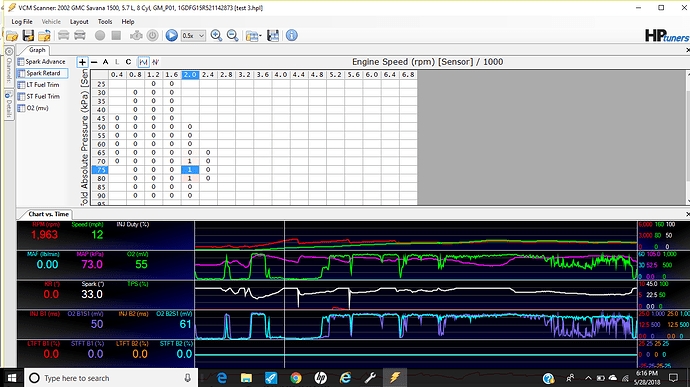Open the Log File menu

pyautogui.click(x=22, y=22)
